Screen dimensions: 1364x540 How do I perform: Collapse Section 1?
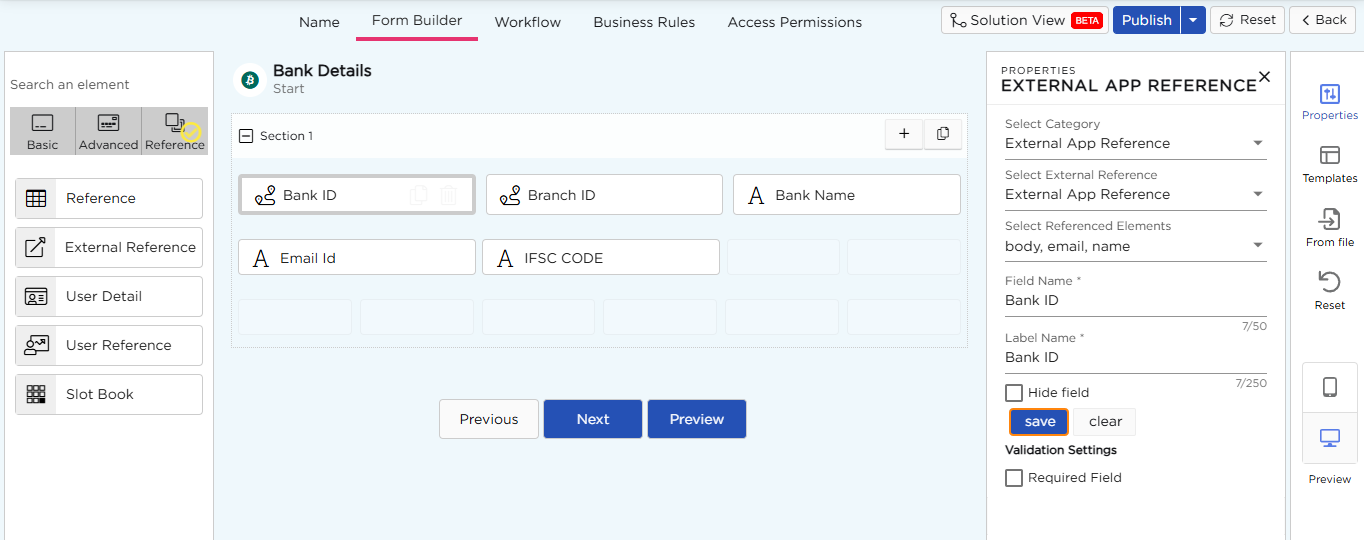tap(247, 136)
